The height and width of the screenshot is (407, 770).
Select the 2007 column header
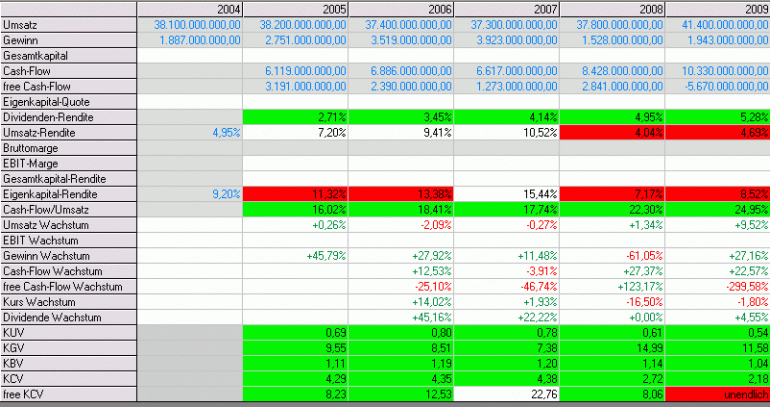click(507, 9)
